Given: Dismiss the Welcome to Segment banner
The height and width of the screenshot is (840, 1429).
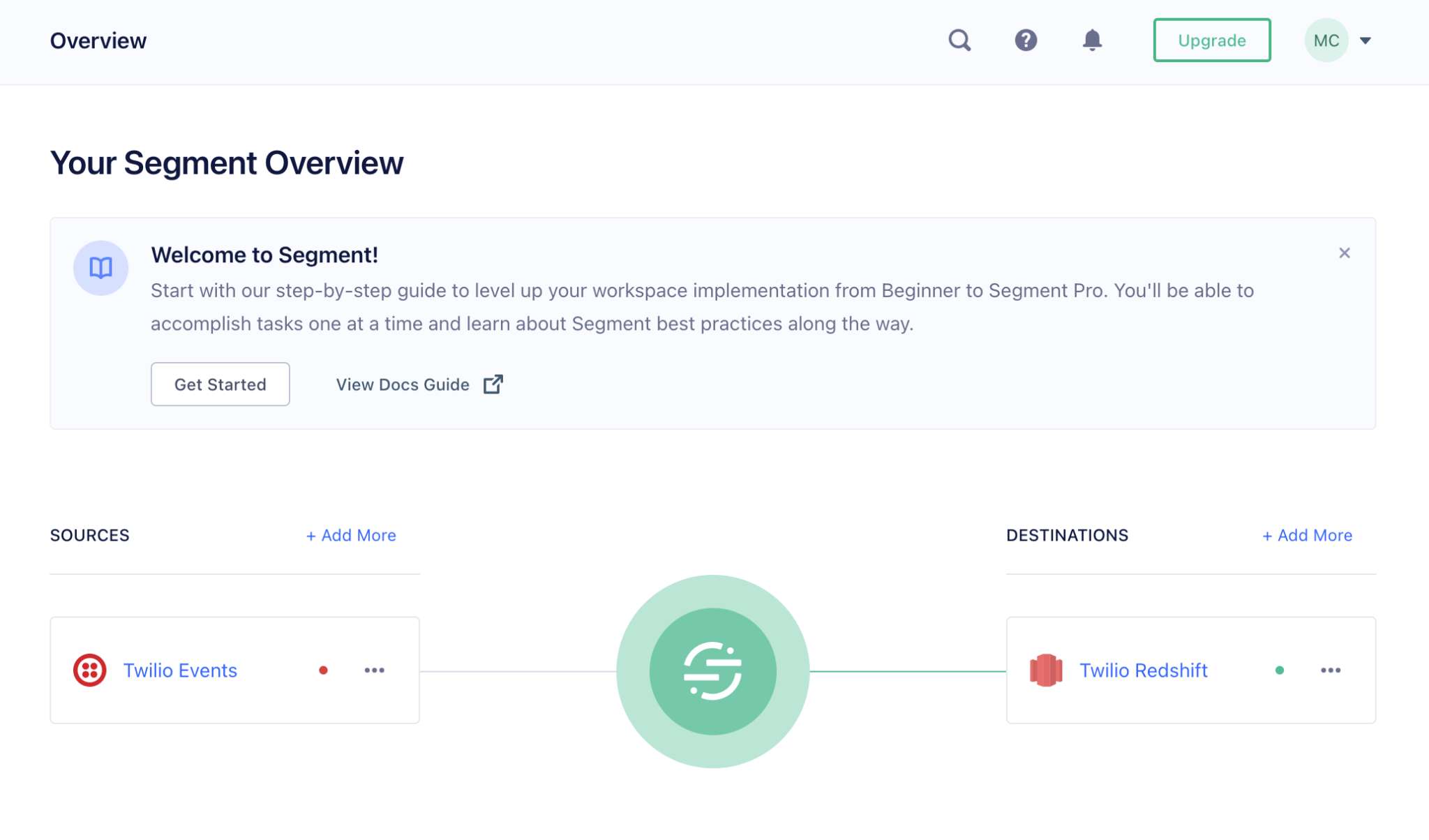Looking at the screenshot, I should [x=1345, y=253].
